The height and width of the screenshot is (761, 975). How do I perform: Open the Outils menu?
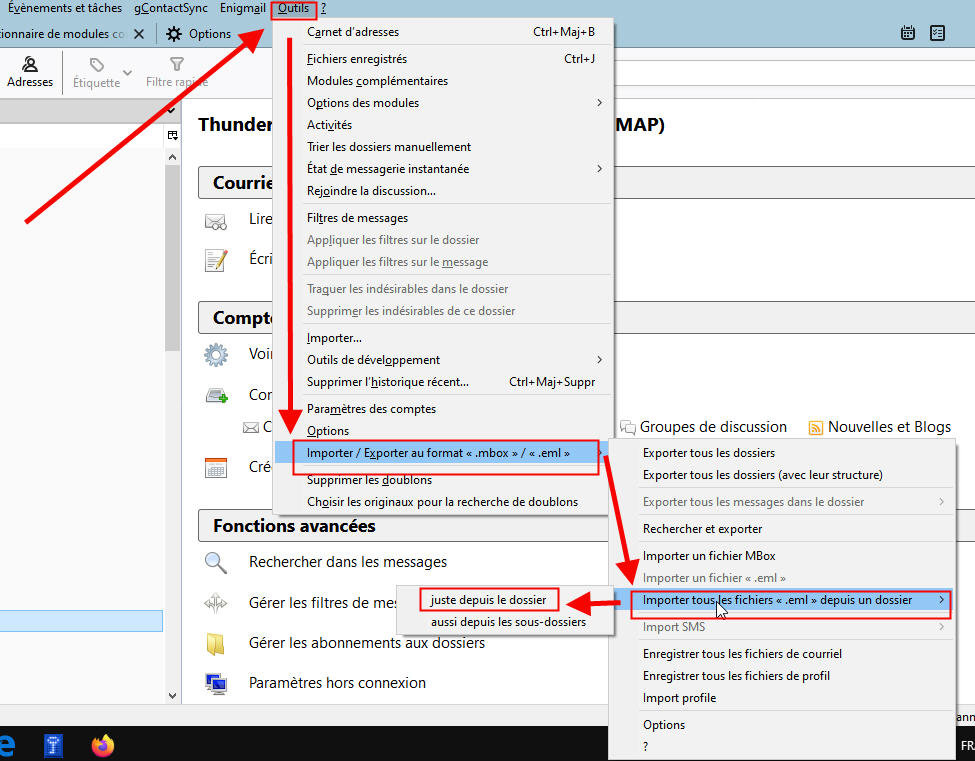pos(293,9)
